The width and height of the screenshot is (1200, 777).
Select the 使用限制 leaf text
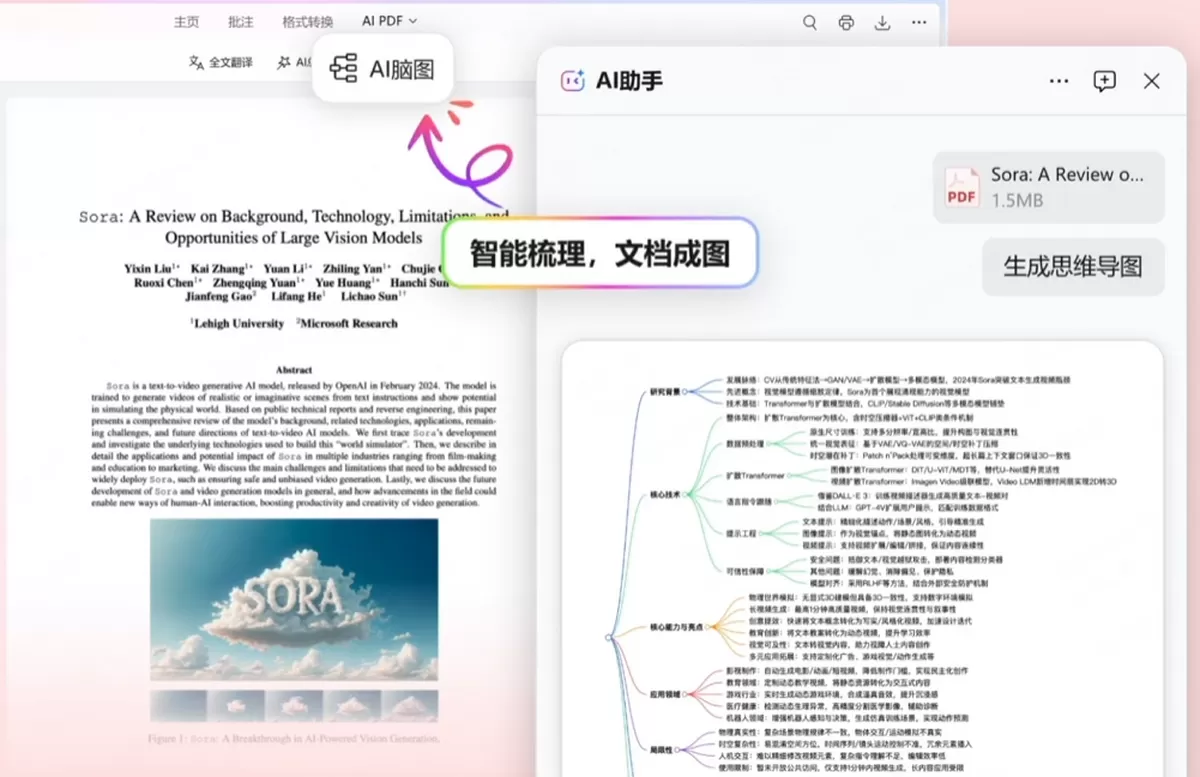[842, 769]
